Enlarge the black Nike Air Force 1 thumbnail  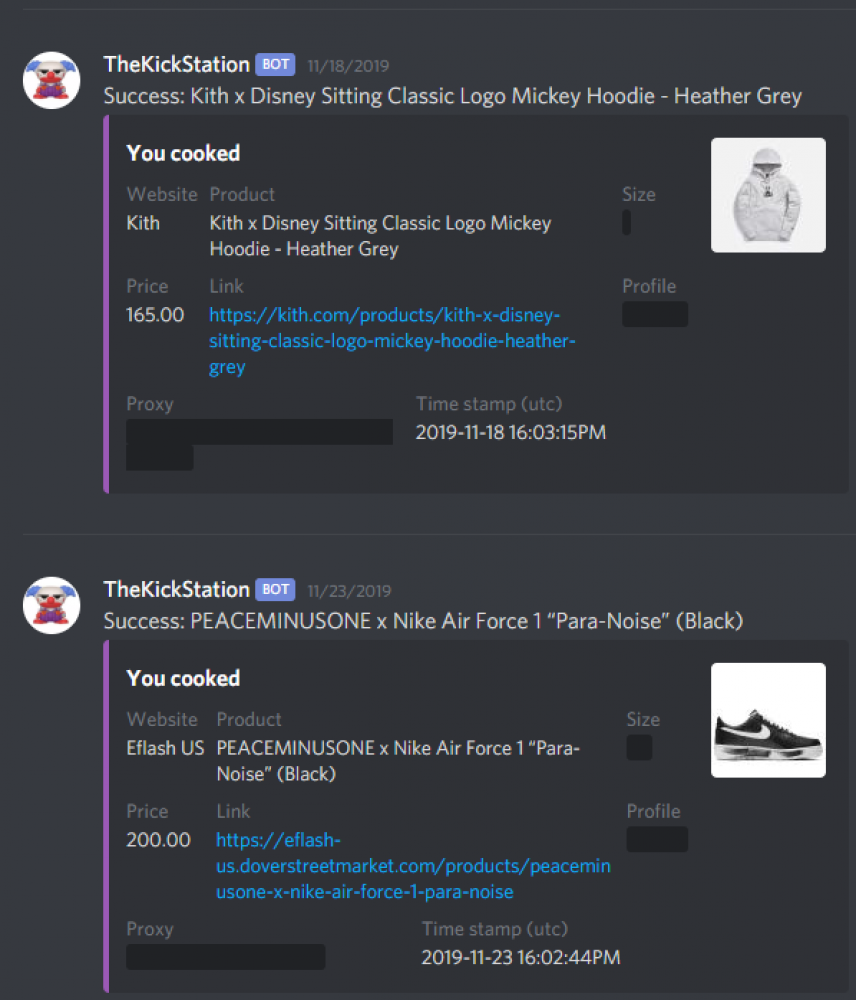(x=768, y=720)
